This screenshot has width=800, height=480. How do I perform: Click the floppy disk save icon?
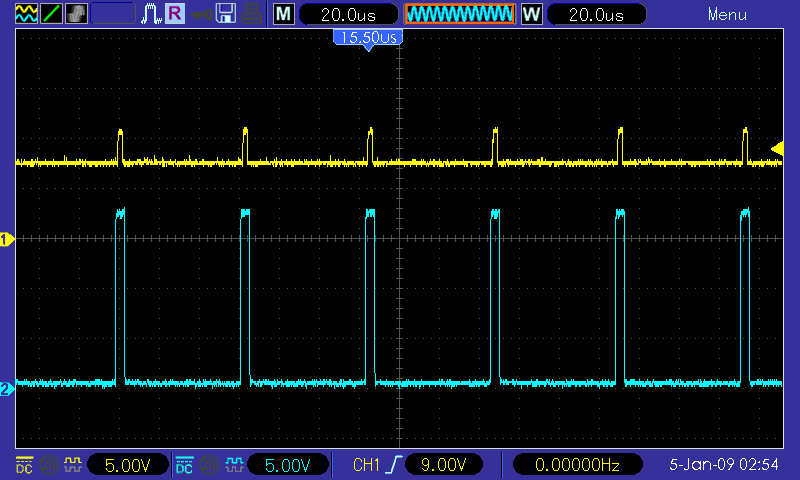pyautogui.click(x=226, y=14)
